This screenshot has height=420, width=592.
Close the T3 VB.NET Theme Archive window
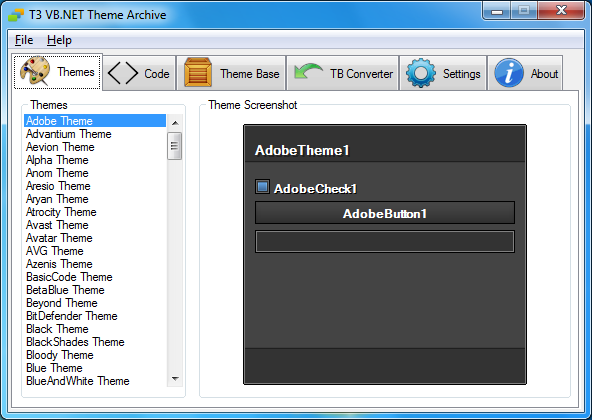tap(561, 11)
